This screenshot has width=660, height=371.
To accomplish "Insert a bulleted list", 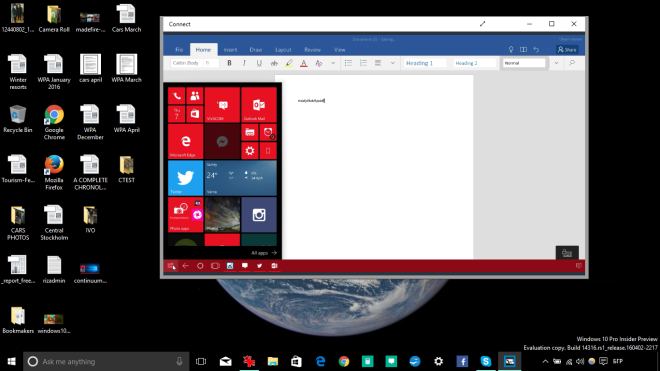I will (x=348, y=63).
